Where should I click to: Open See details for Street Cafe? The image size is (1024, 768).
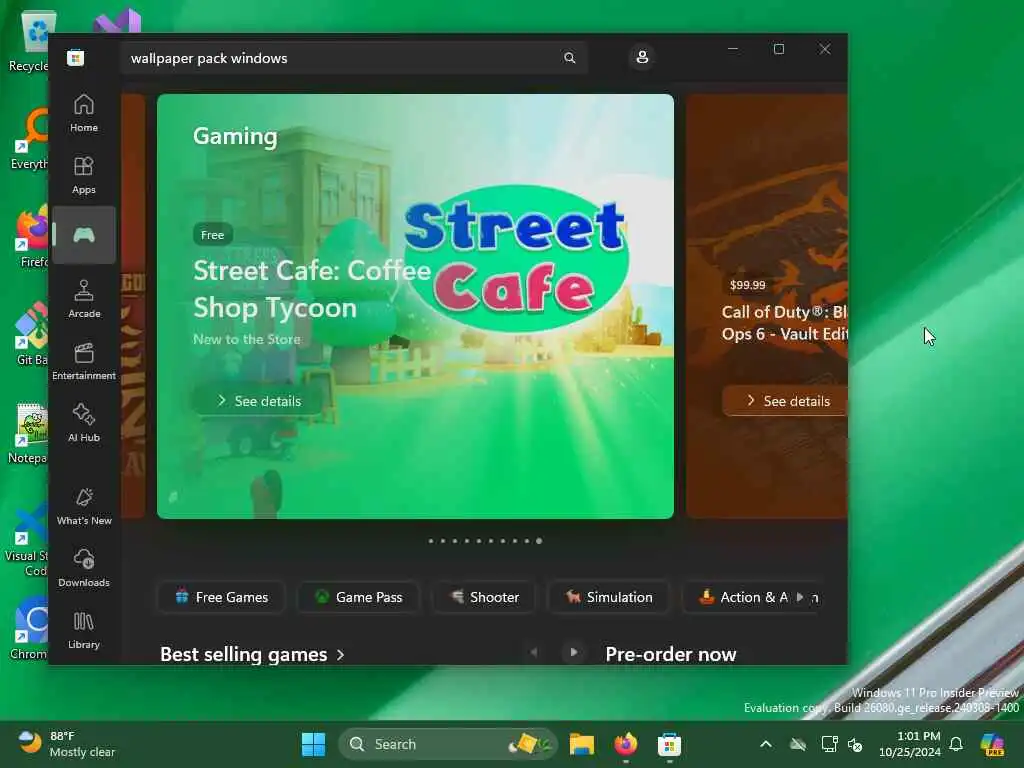[259, 400]
